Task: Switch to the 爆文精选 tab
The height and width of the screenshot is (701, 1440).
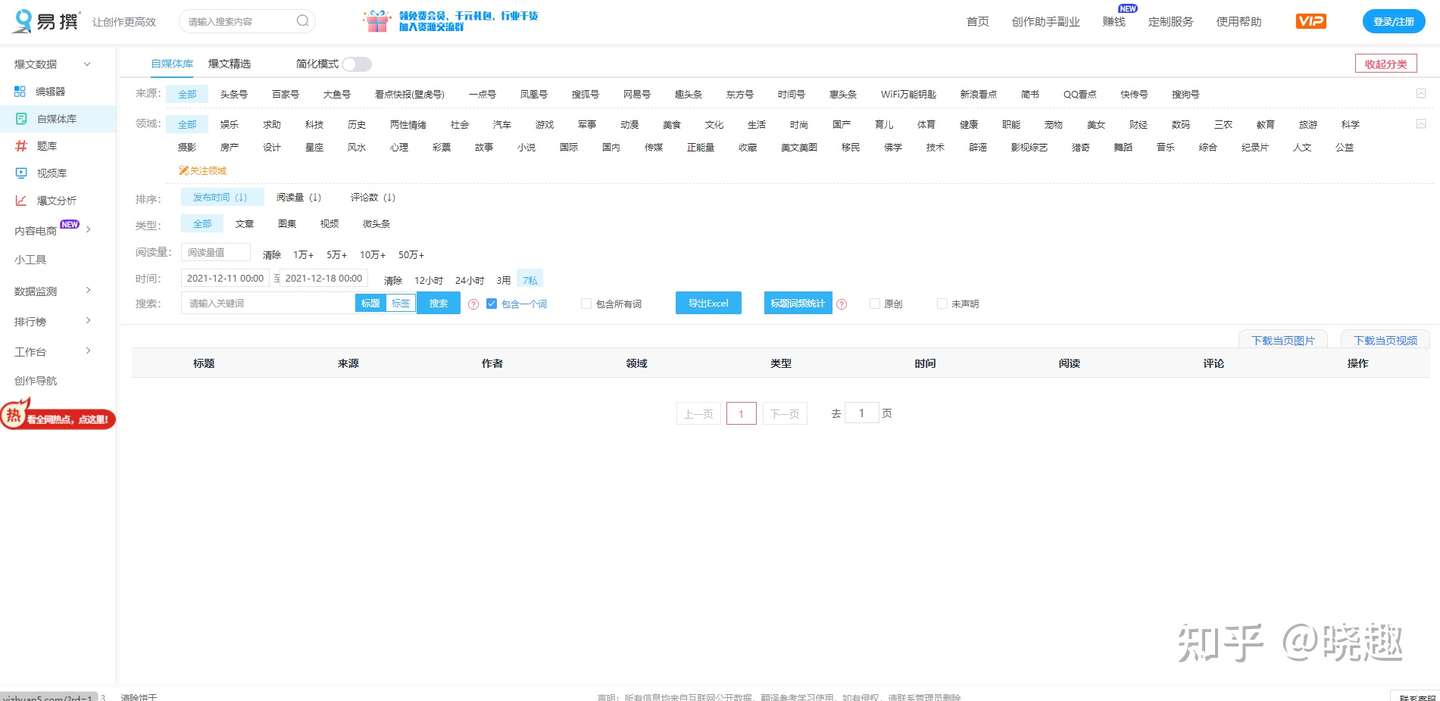Action: pos(229,64)
